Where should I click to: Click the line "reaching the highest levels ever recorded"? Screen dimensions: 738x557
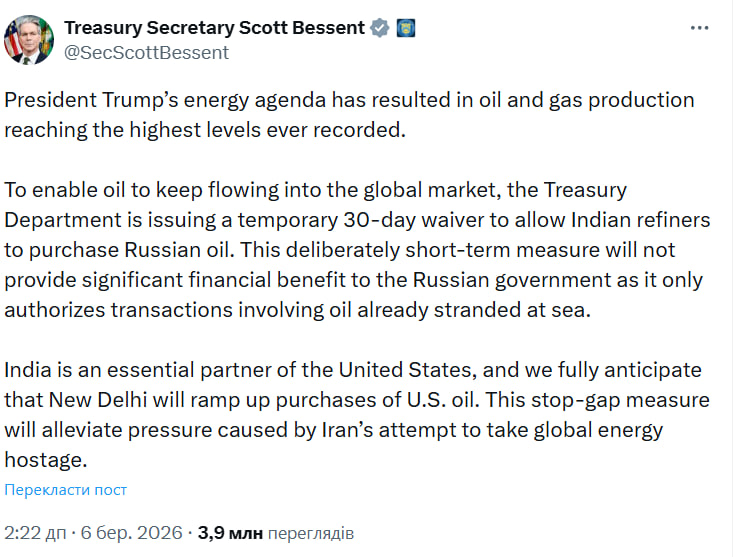click(205, 127)
